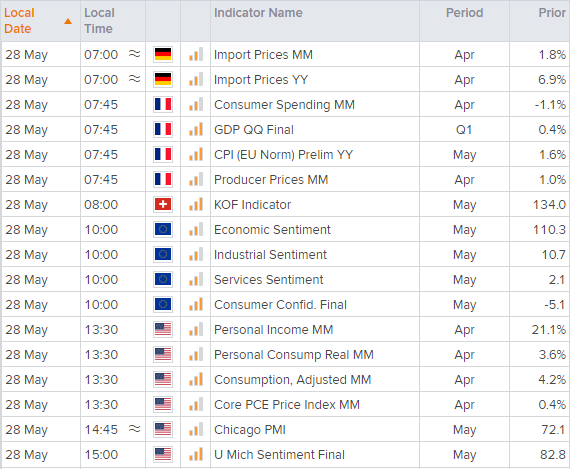570x469 pixels.
Task: Click importance bars icon for Personal Income MM
Action: coord(196,329)
